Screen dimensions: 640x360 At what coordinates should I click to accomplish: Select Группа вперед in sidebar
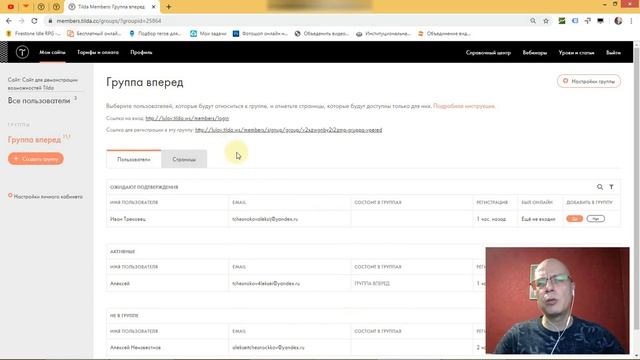coord(34,140)
